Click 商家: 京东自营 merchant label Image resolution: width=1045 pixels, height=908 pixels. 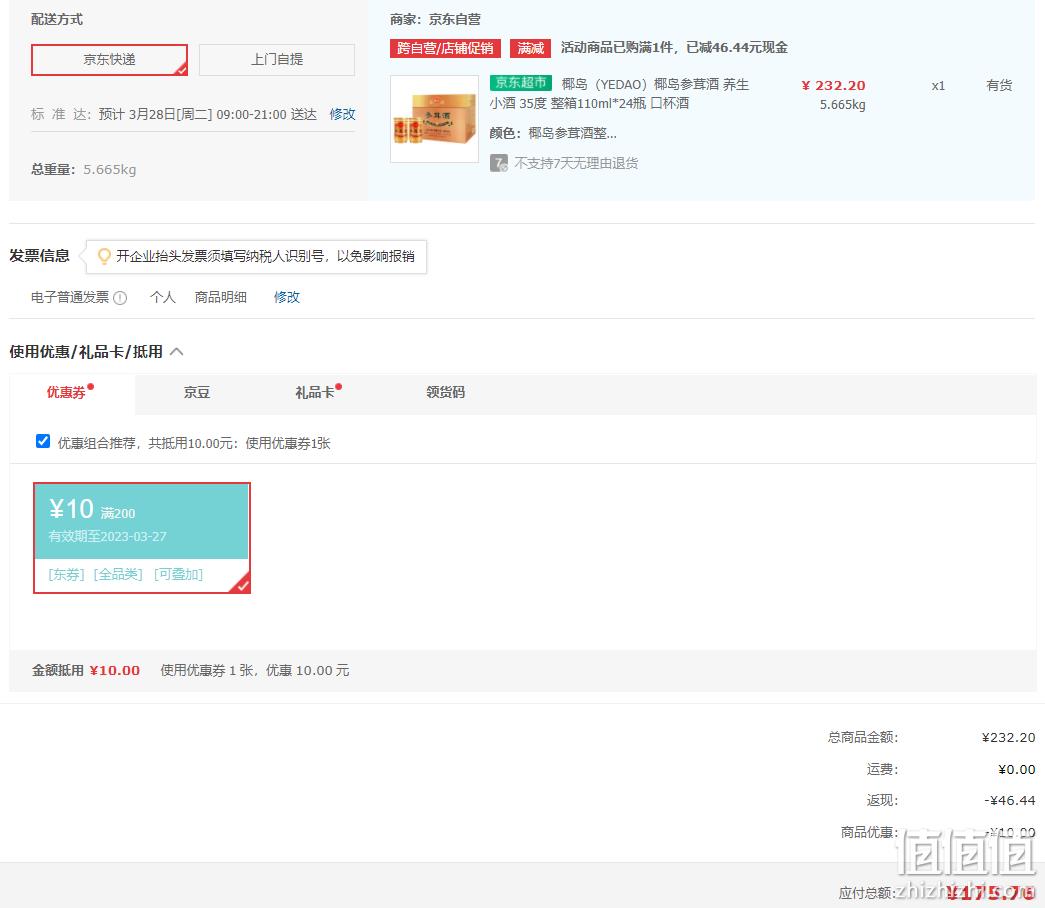(435, 19)
